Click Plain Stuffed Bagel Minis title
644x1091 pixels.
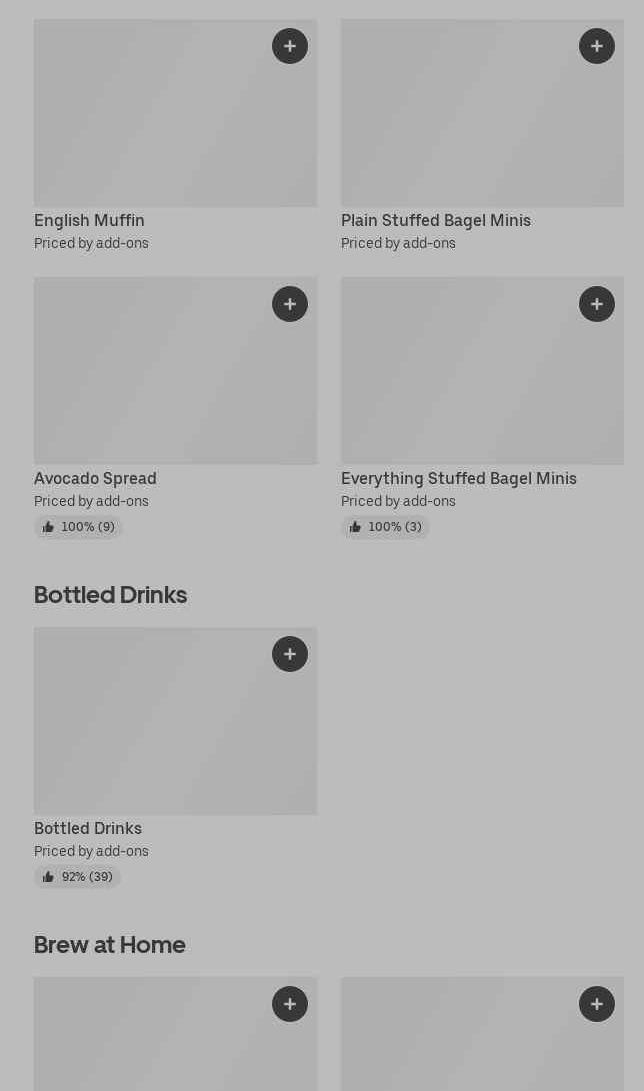click(x=435, y=220)
